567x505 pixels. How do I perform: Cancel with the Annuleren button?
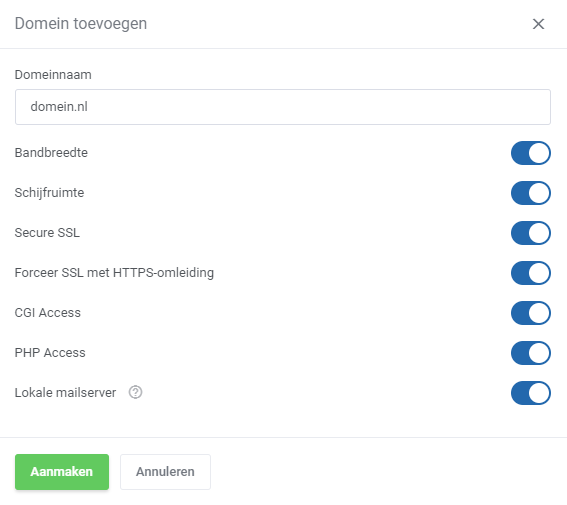click(165, 472)
